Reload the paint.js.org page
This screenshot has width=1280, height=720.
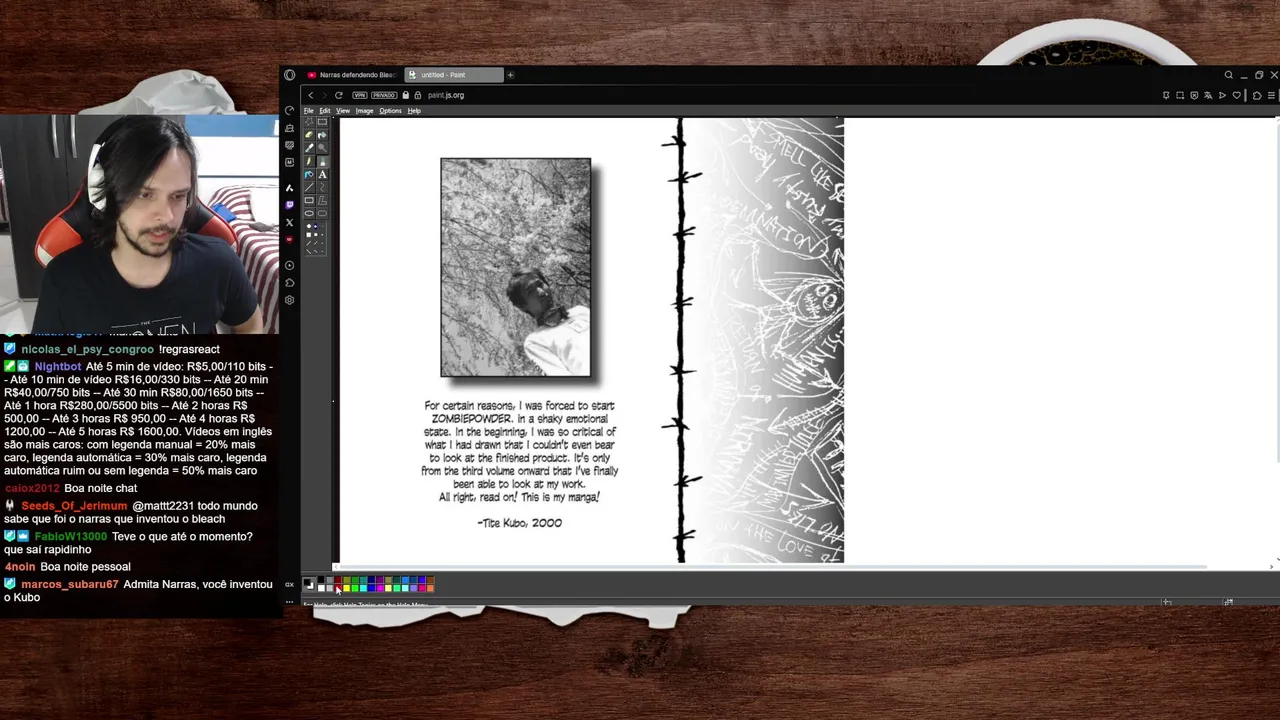339,95
